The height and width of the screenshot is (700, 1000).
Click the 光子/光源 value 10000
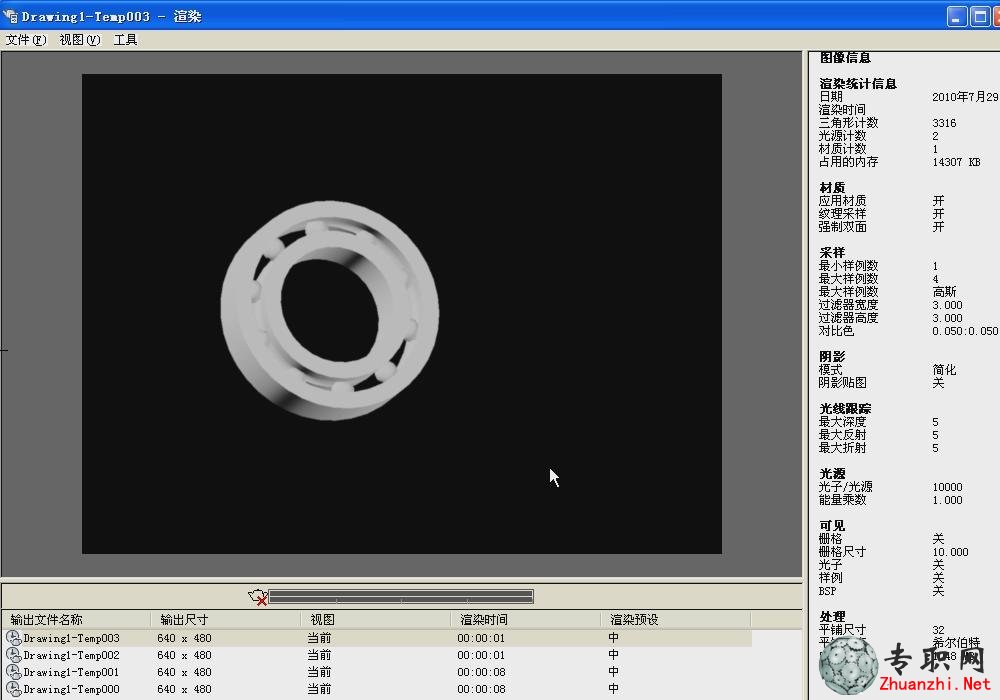[947, 487]
